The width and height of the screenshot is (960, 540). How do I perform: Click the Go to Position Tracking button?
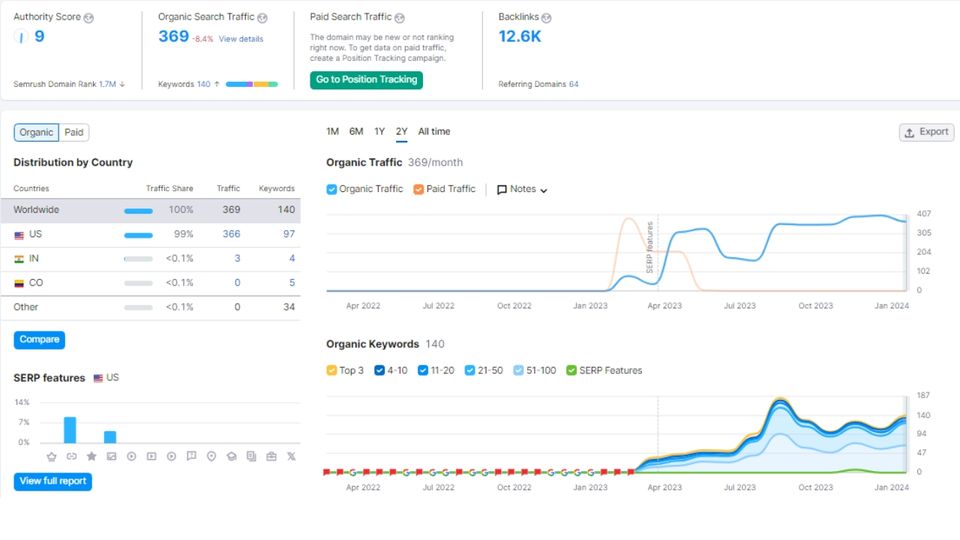[366, 80]
